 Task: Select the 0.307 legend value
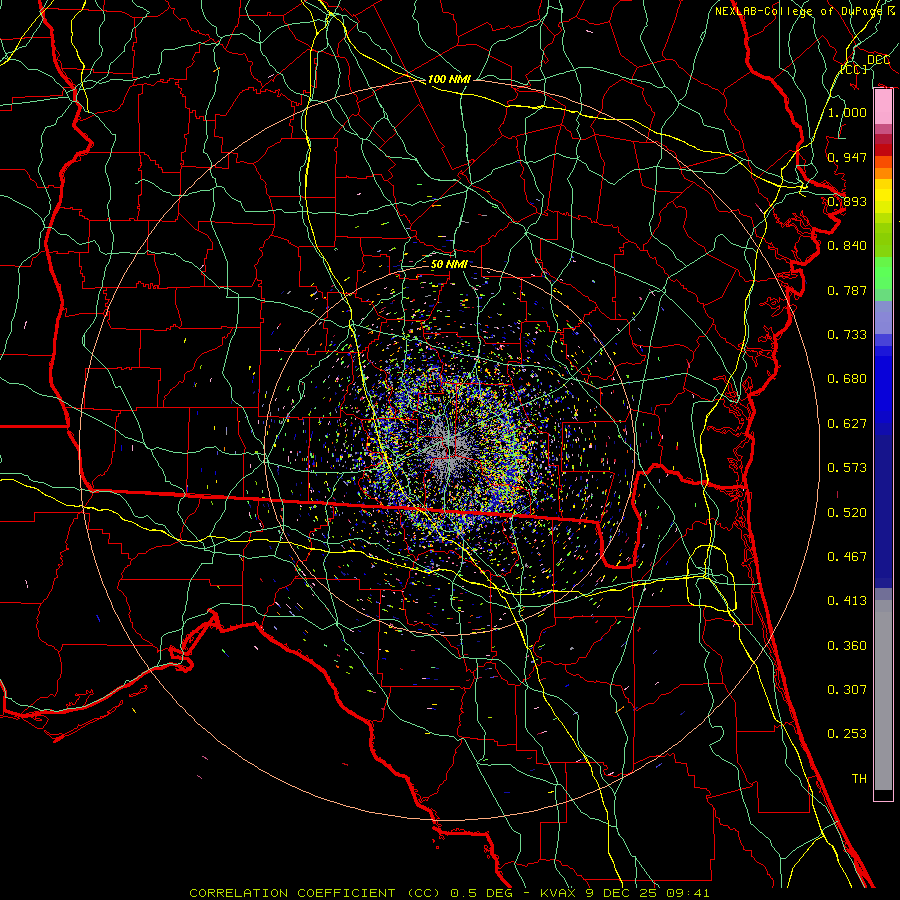click(847, 690)
